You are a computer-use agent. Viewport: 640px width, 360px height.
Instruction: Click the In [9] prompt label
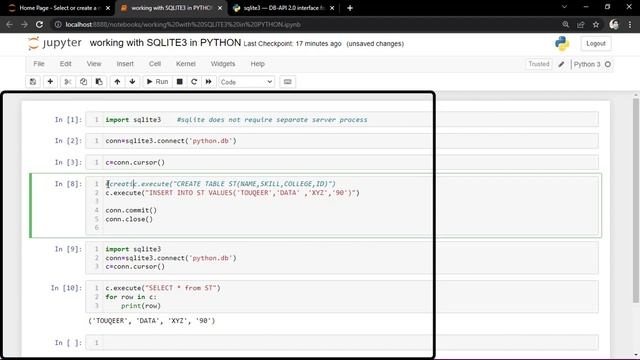68,249
